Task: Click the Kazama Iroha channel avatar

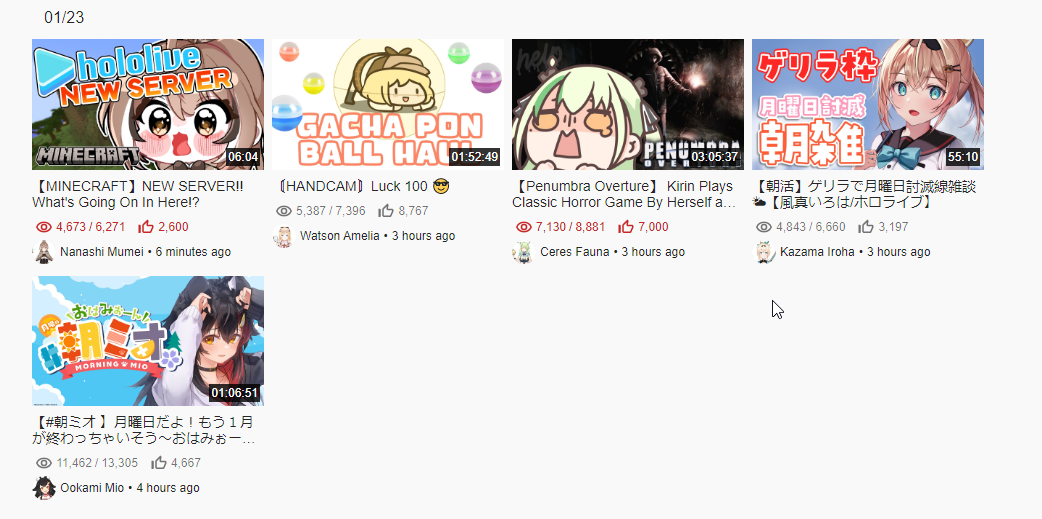Action: (763, 252)
